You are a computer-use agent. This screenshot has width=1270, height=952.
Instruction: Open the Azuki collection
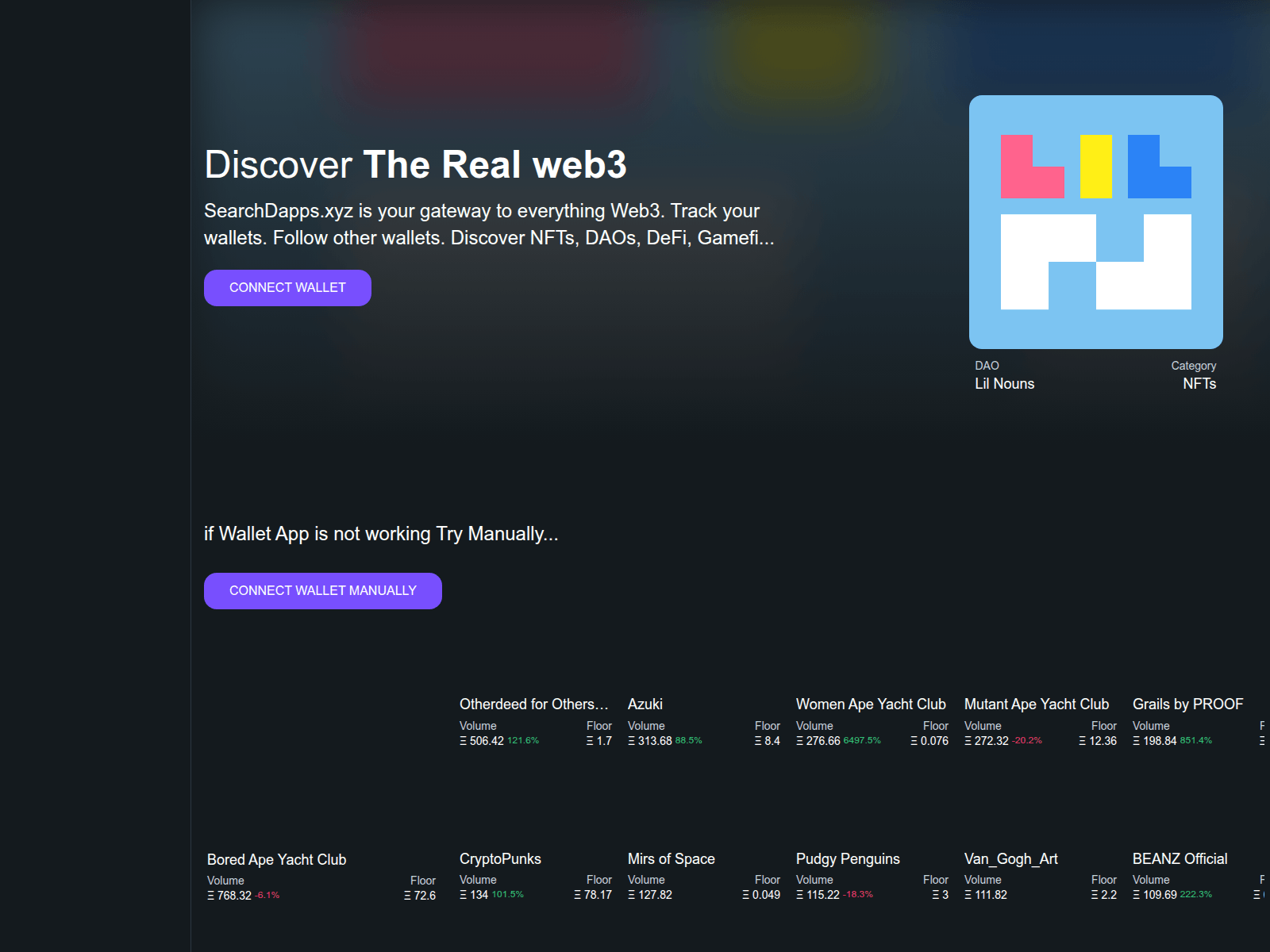pyautogui.click(x=645, y=704)
